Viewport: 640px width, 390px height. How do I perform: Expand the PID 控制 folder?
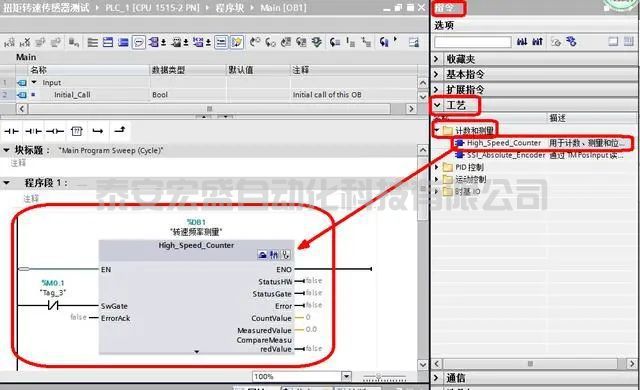click(x=436, y=167)
